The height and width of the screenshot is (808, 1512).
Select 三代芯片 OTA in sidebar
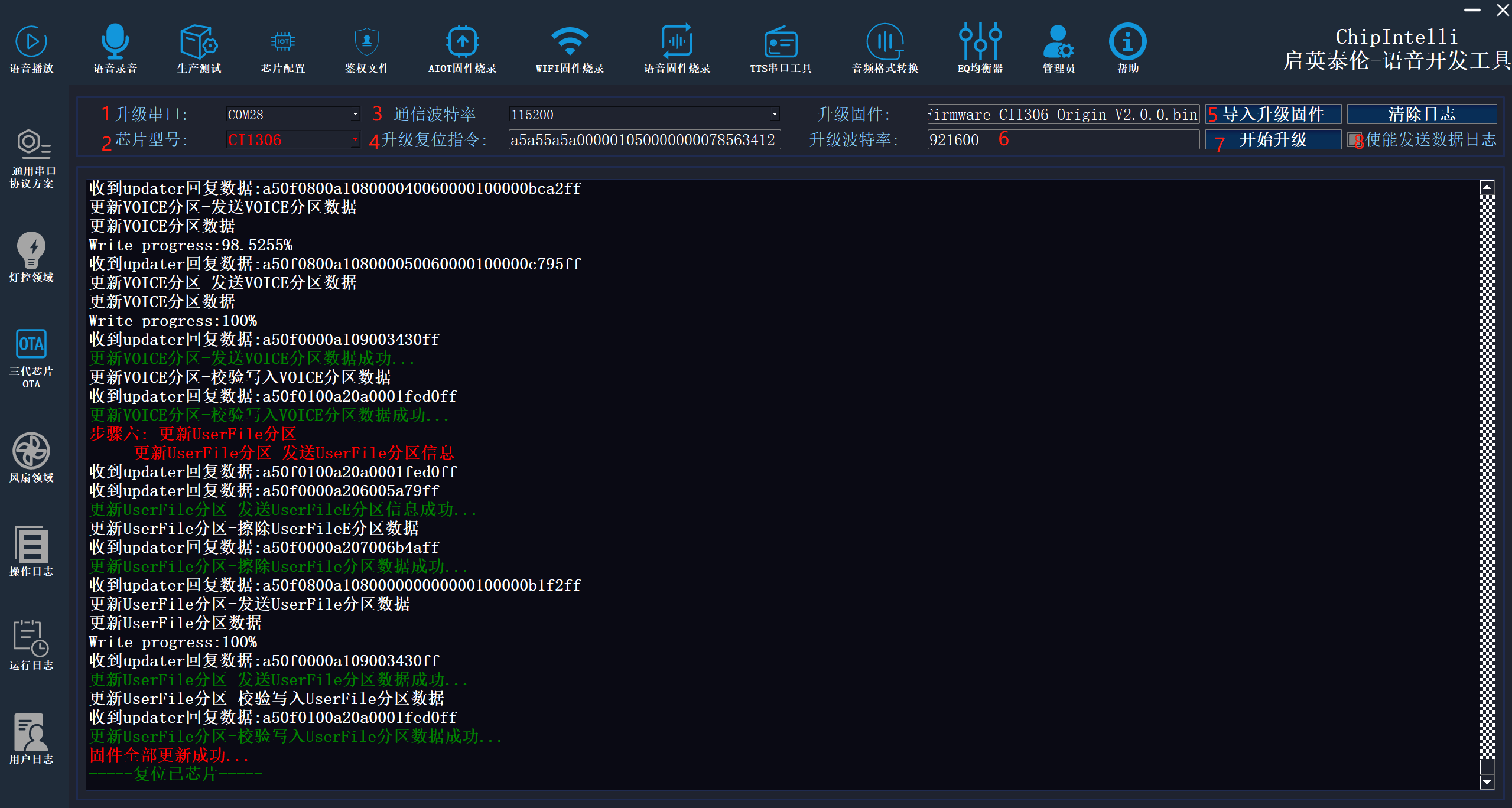[x=31, y=358]
